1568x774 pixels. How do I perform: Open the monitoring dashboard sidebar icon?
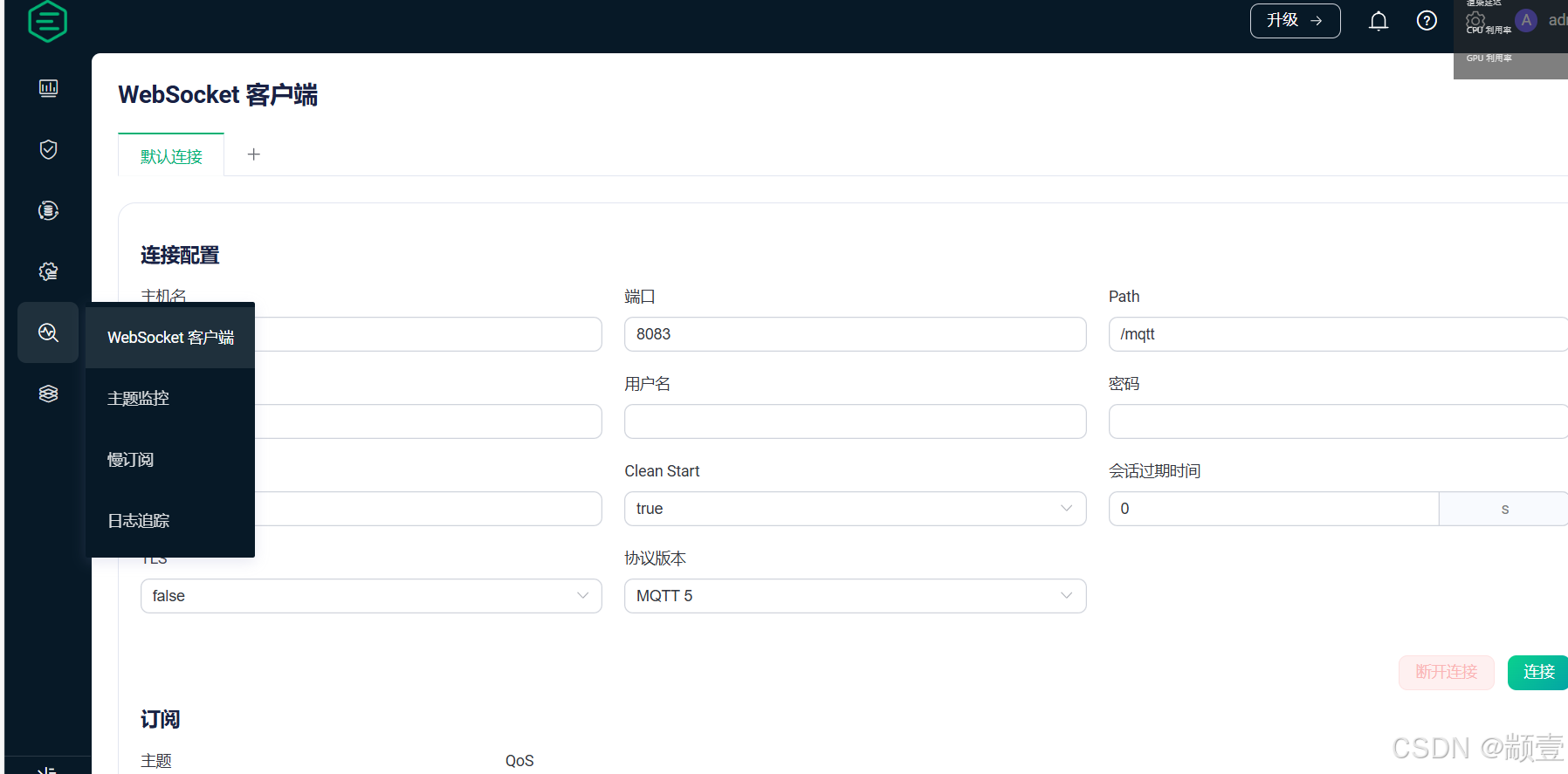click(x=49, y=88)
